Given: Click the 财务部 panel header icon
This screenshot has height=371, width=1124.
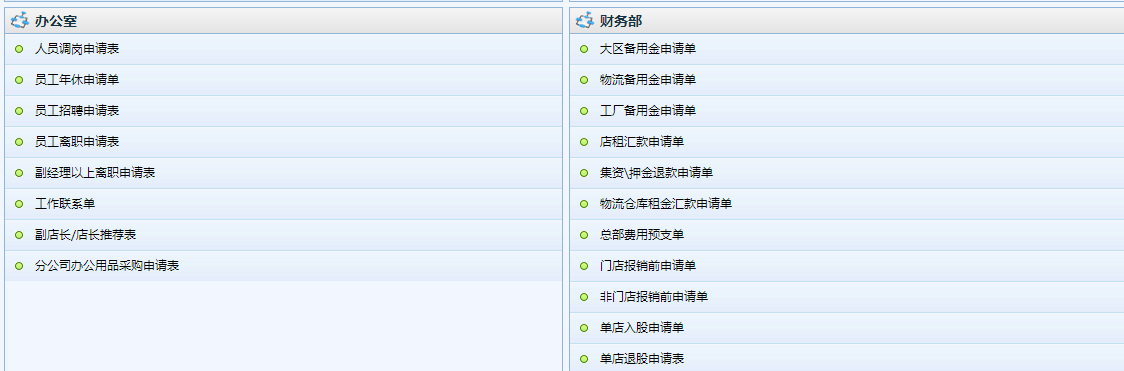Looking at the screenshot, I should coord(585,21).
